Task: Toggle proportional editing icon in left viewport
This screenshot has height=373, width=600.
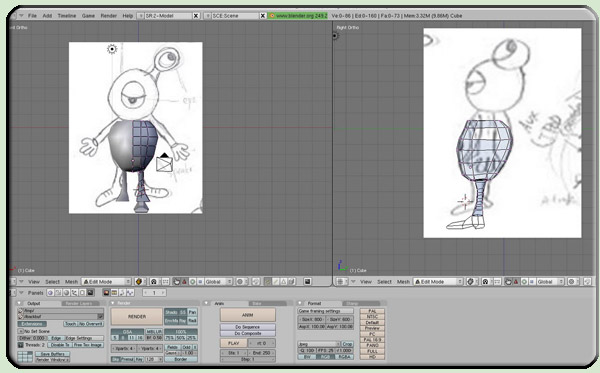Action: tap(256, 282)
